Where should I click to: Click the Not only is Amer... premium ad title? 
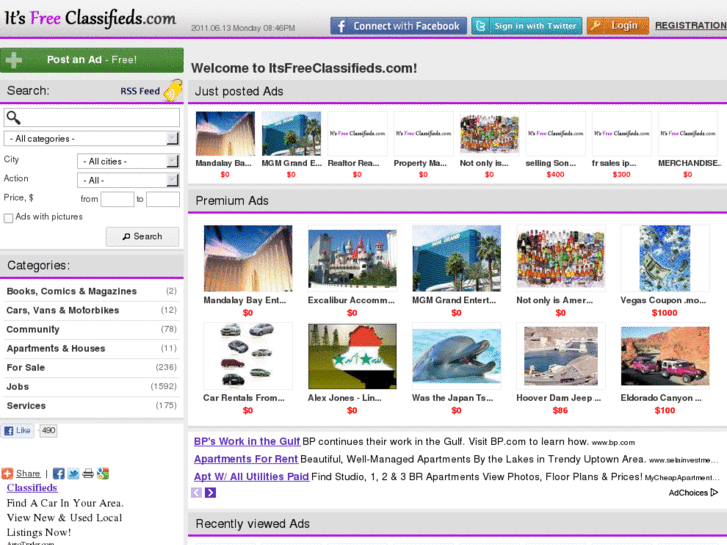pos(555,301)
